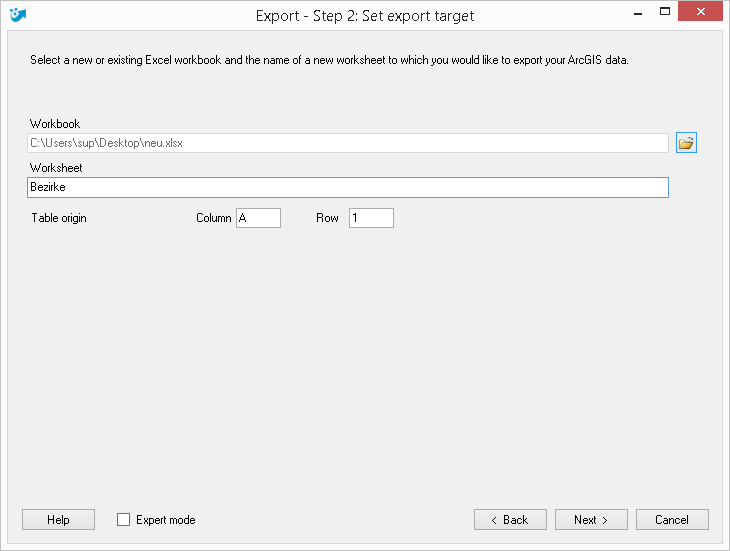Image resolution: width=730 pixels, height=551 pixels.
Task: Click the Workbook path field
Action: pyautogui.click(x=348, y=143)
